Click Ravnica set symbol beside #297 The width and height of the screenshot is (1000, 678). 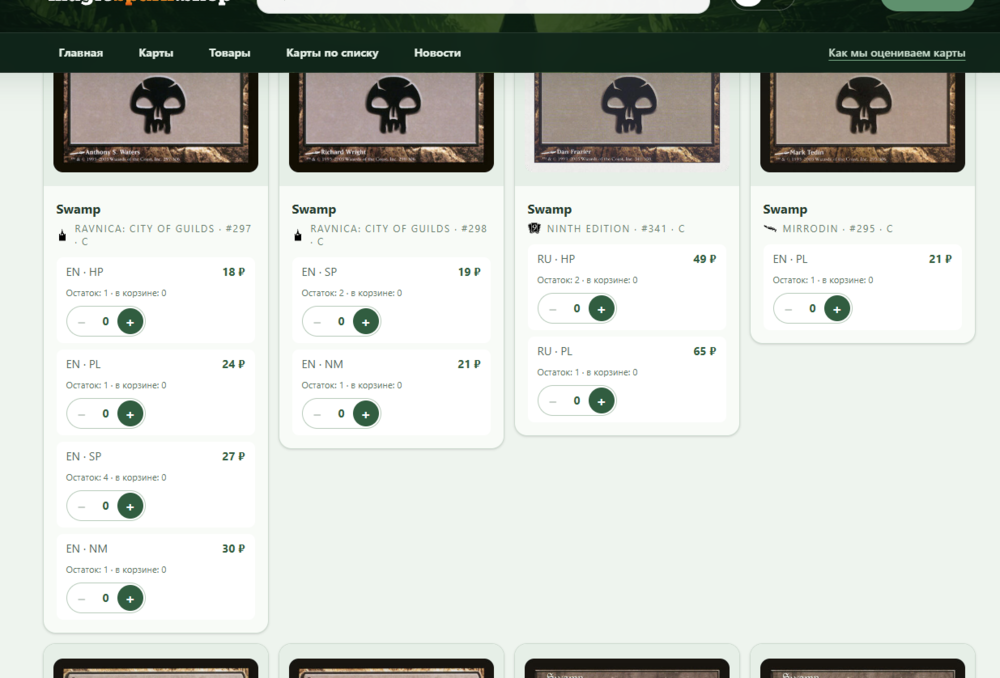pos(62,235)
